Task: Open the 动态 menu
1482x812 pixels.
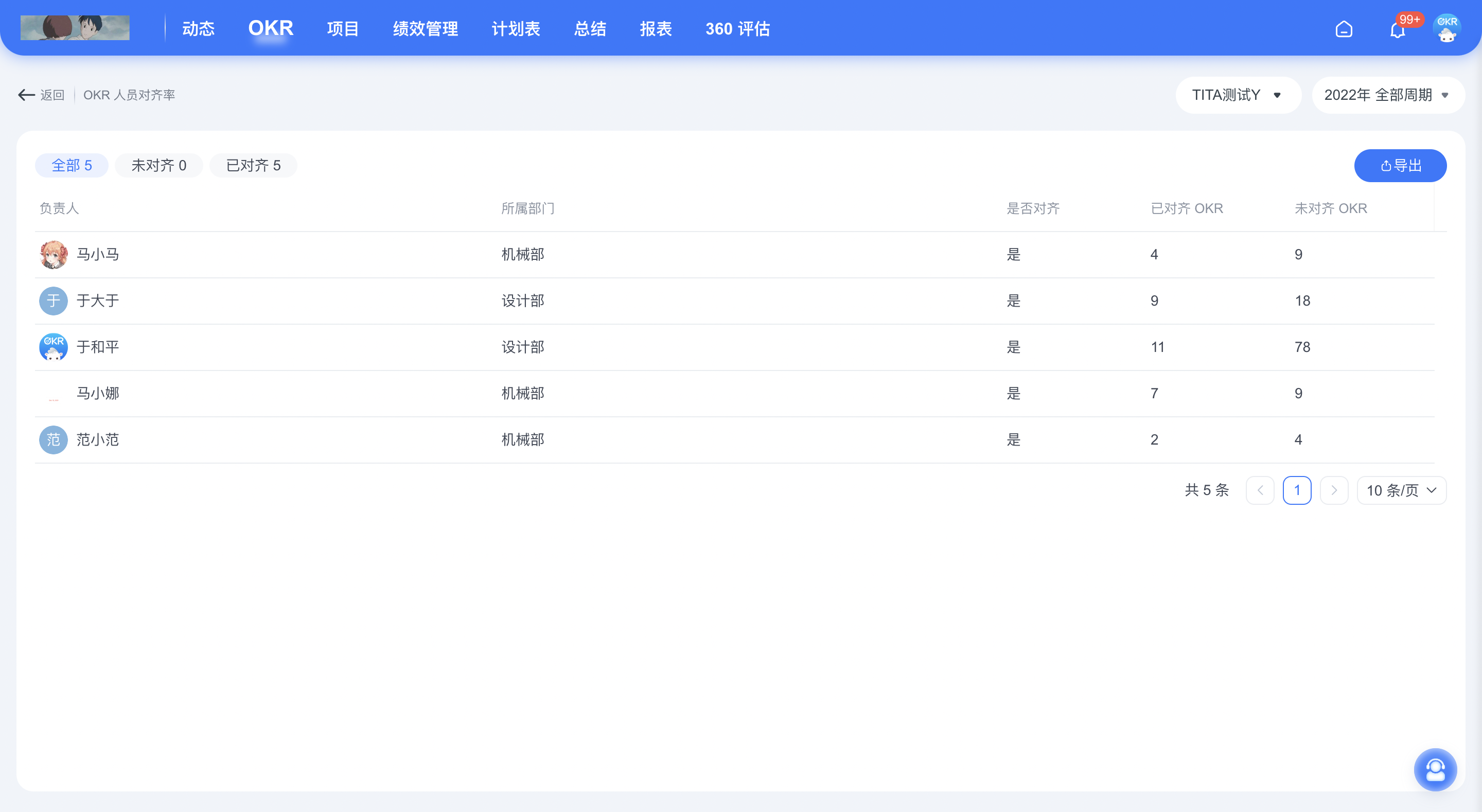Action: pos(199,28)
